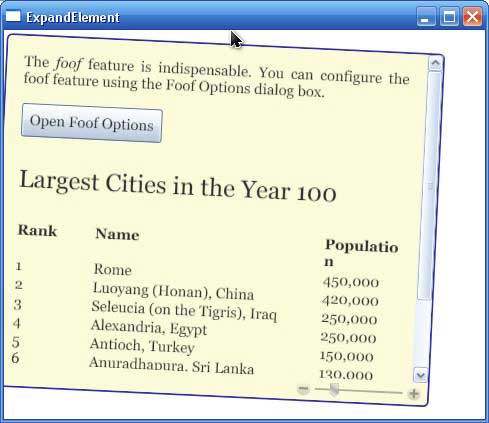Click the scroll down arrow of the document
The image size is (489, 423).
420,375
